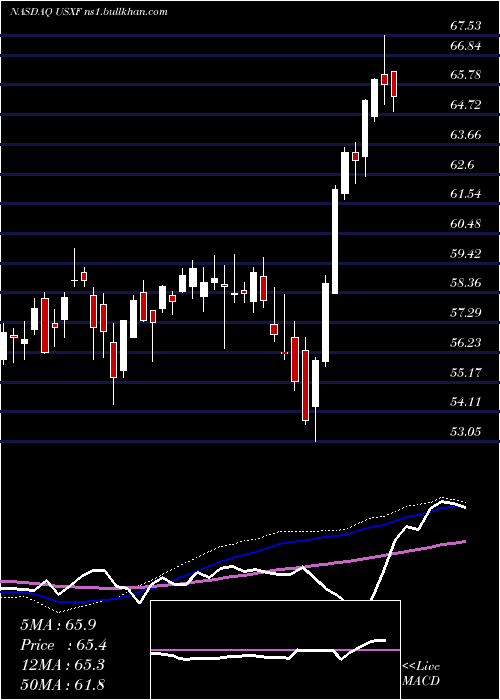
Task: Click the 60.48 price axis label
Action: coord(466,223)
